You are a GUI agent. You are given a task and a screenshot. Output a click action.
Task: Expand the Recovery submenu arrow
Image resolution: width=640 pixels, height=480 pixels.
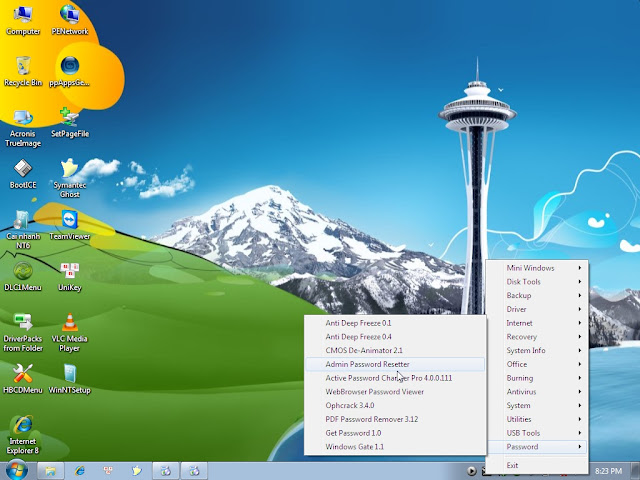[580, 337]
